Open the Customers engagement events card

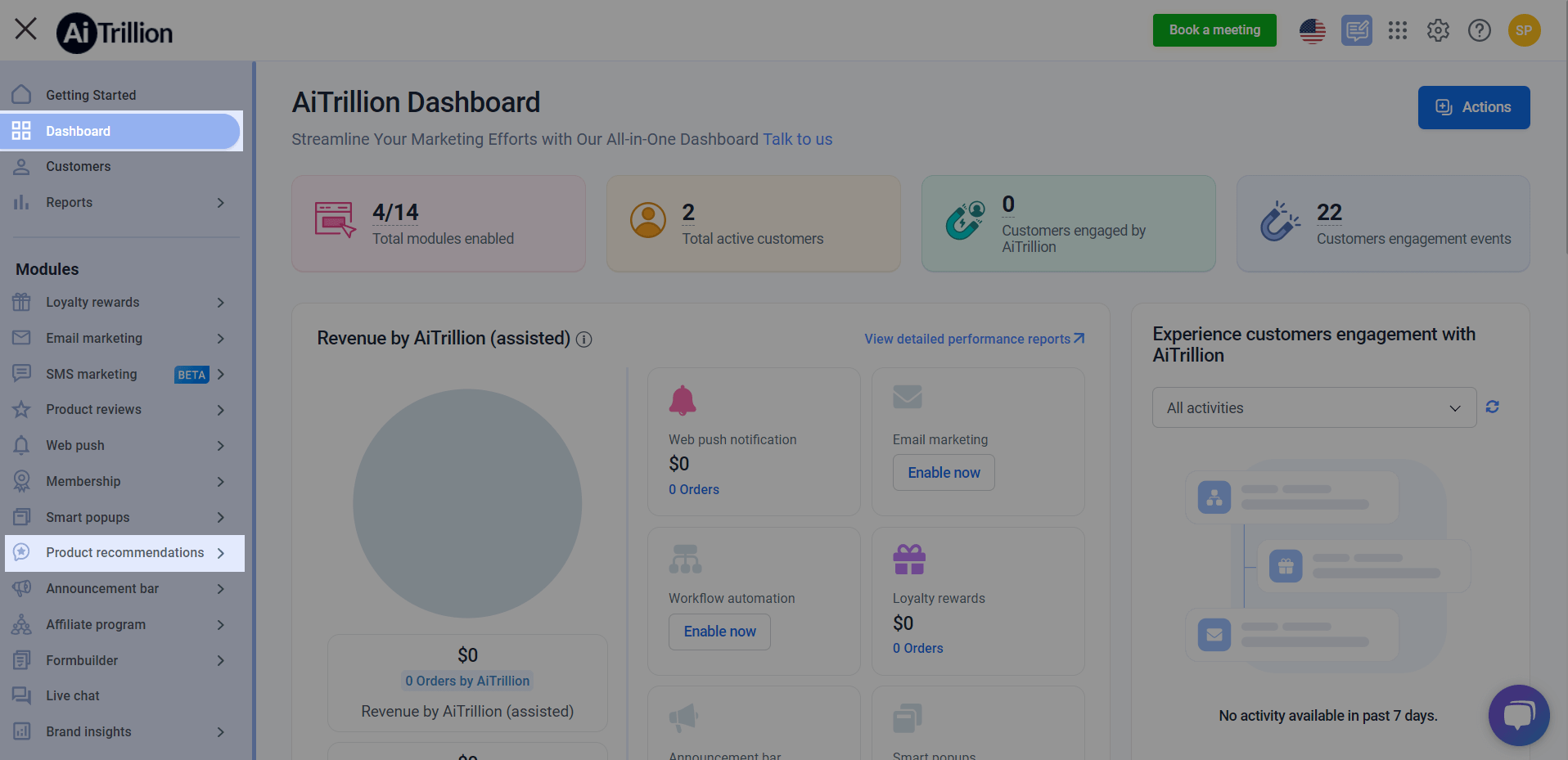(1383, 223)
